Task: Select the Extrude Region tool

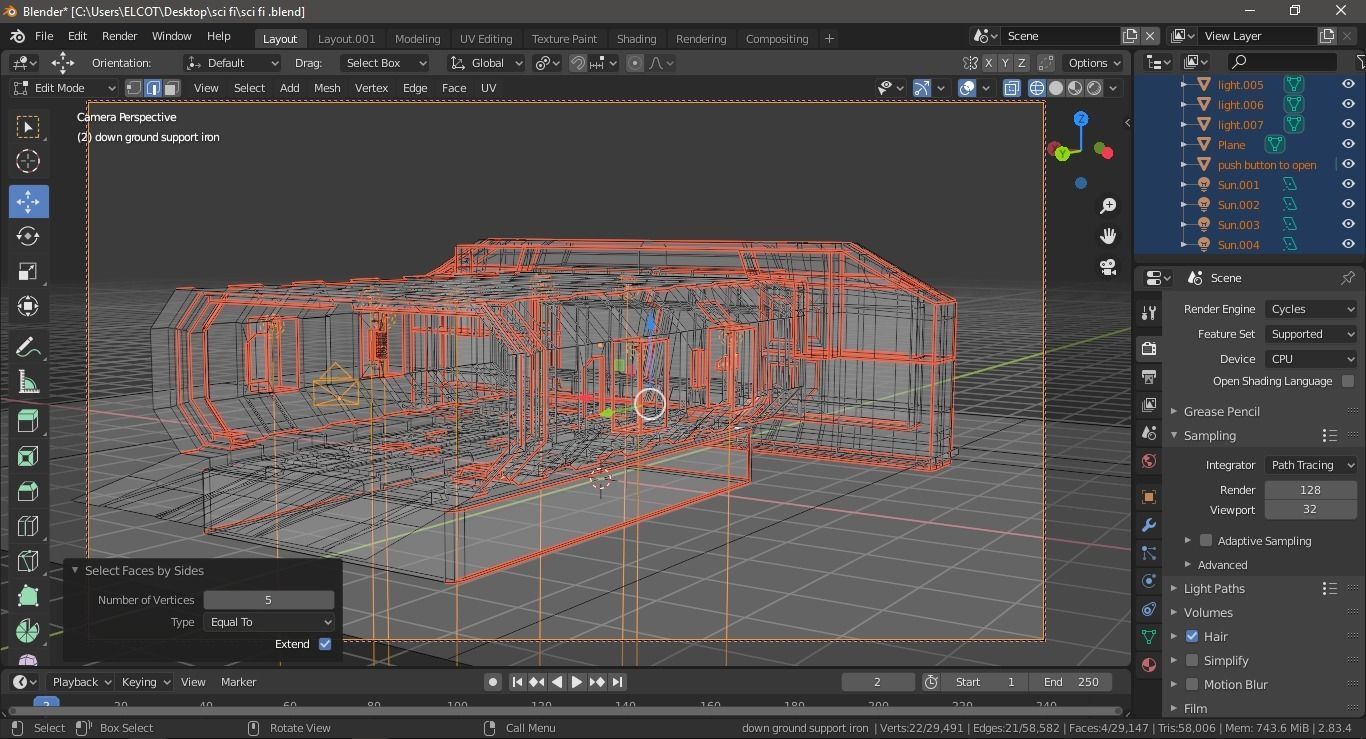Action: click(x=28, y=421)
